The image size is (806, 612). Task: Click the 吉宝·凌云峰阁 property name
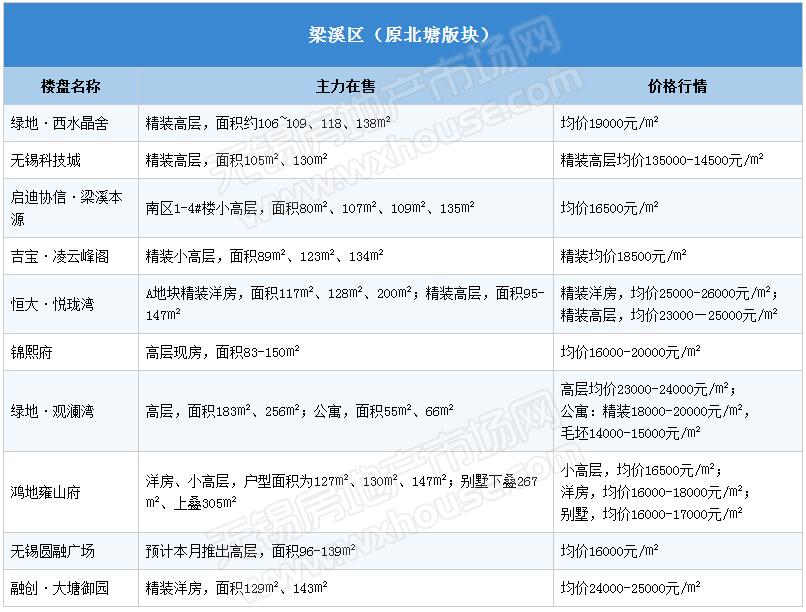(60, 256)
